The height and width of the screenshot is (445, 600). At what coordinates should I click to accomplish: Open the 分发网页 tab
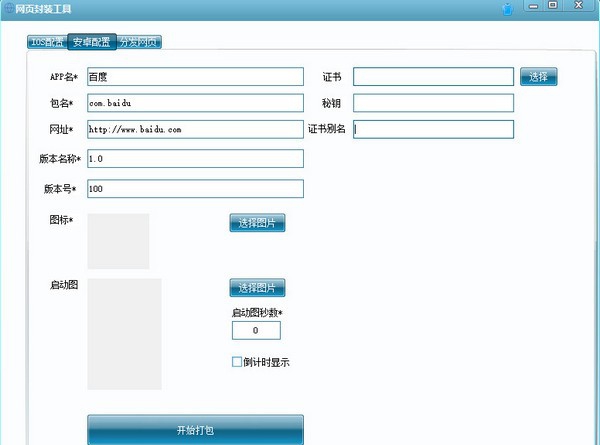point(139,42)
